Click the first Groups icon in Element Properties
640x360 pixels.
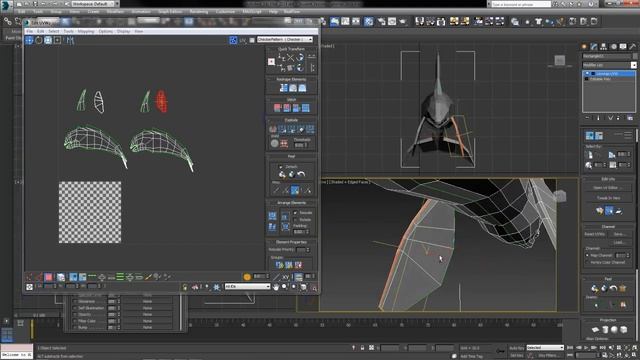point(280,265)
